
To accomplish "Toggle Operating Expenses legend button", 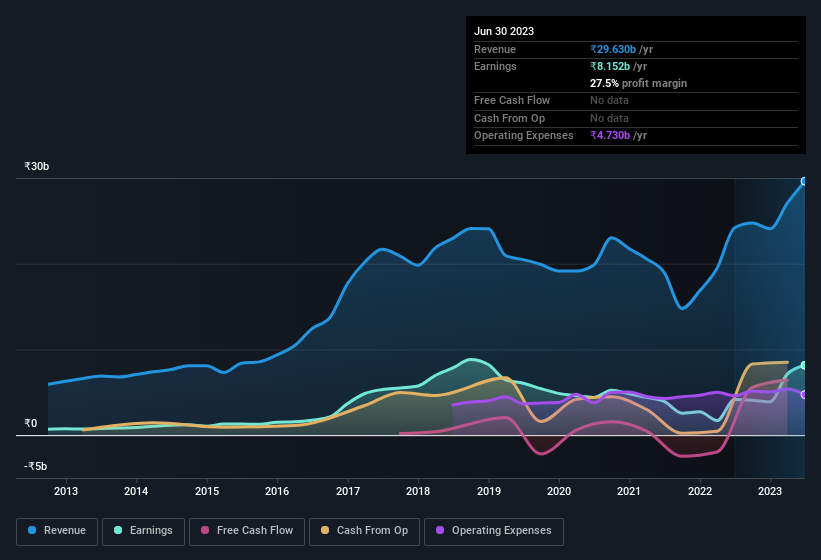I will 493,531.
